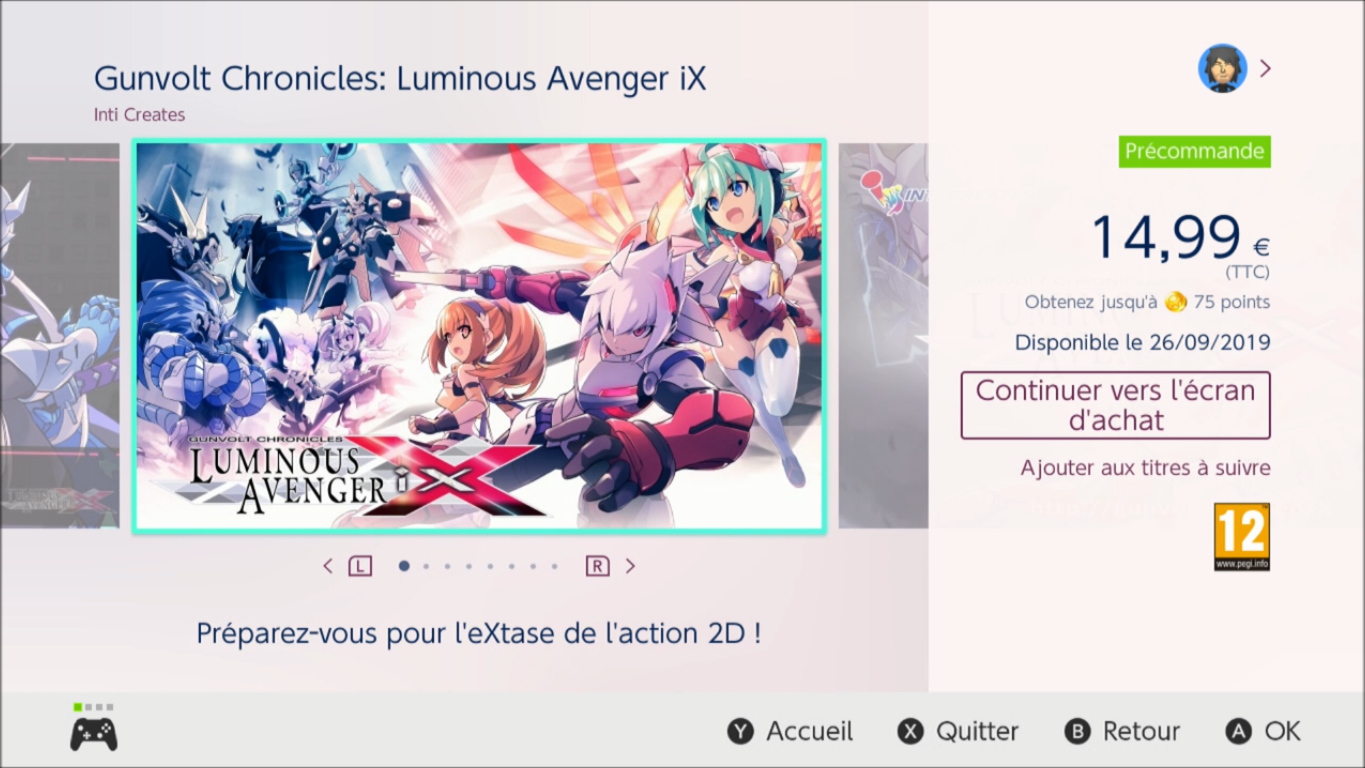Click the Précommande green label
Image resolution: width=1365 pixels, height=768 pixels.
1194,151
